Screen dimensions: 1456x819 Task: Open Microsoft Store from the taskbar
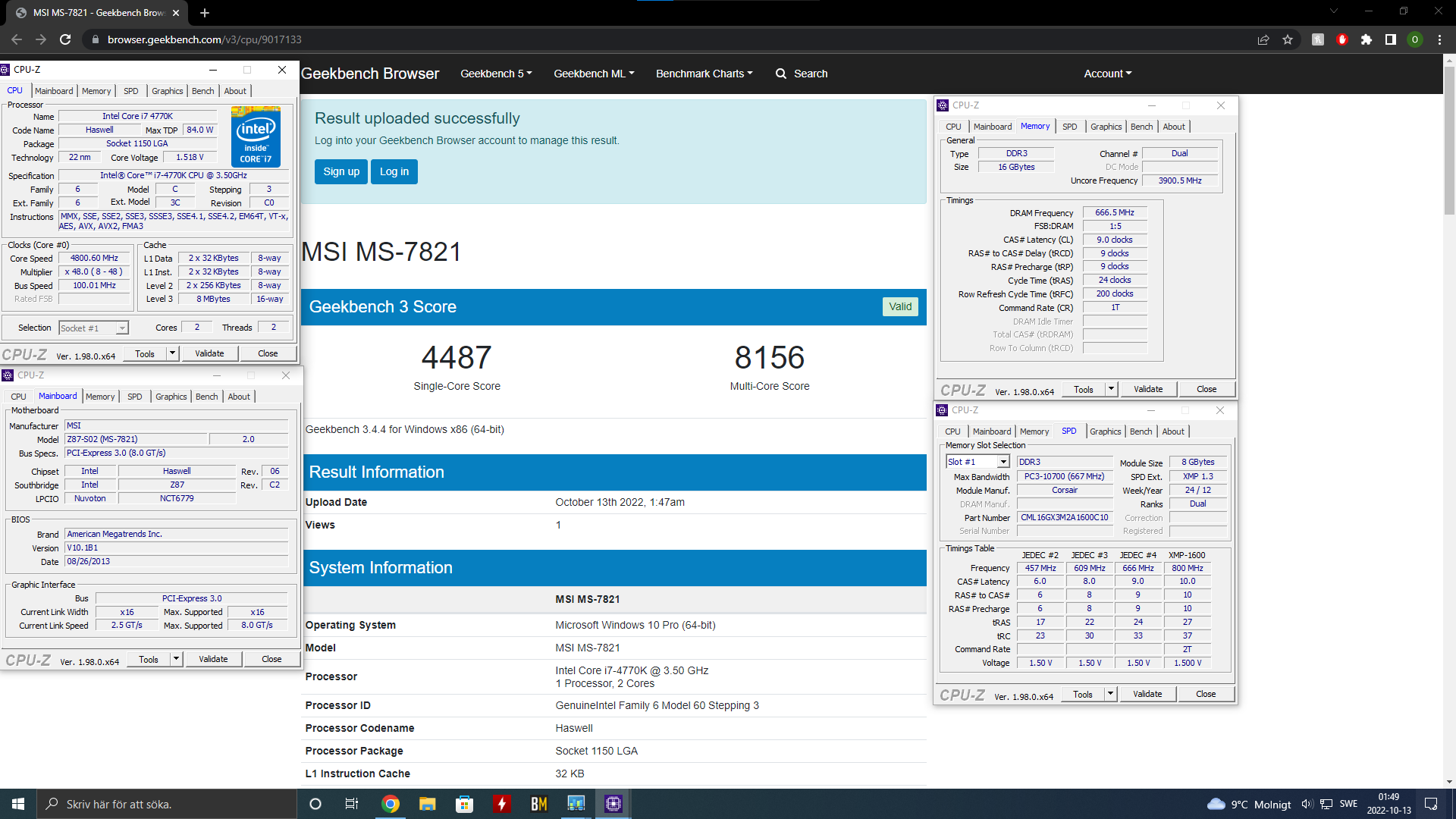pos(465,804)
